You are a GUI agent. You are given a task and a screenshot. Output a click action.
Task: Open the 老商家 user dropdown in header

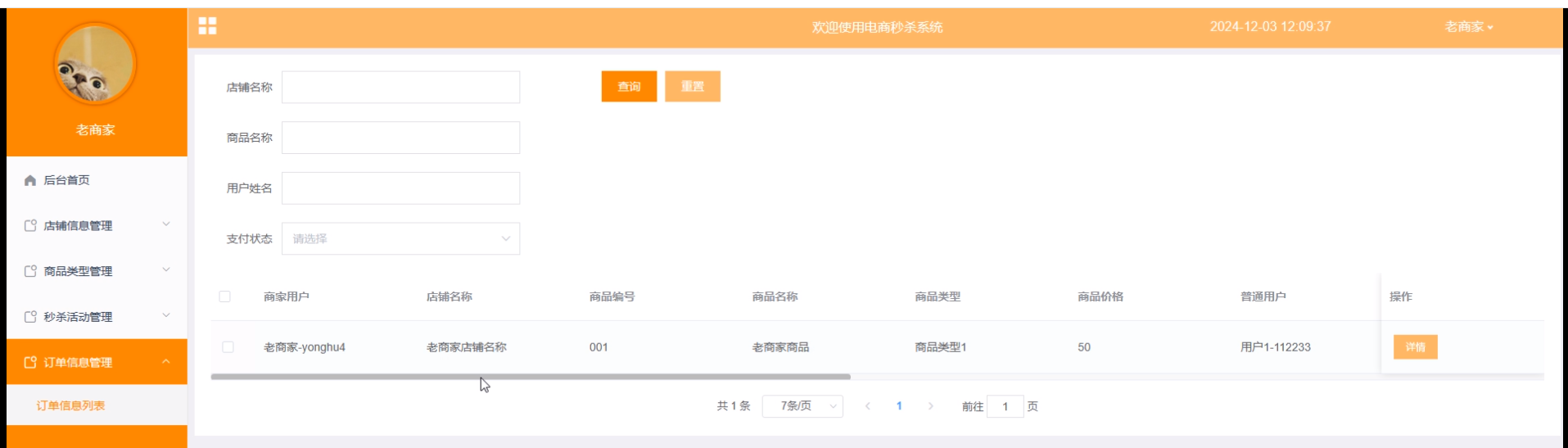click(x=1469, y=27)
